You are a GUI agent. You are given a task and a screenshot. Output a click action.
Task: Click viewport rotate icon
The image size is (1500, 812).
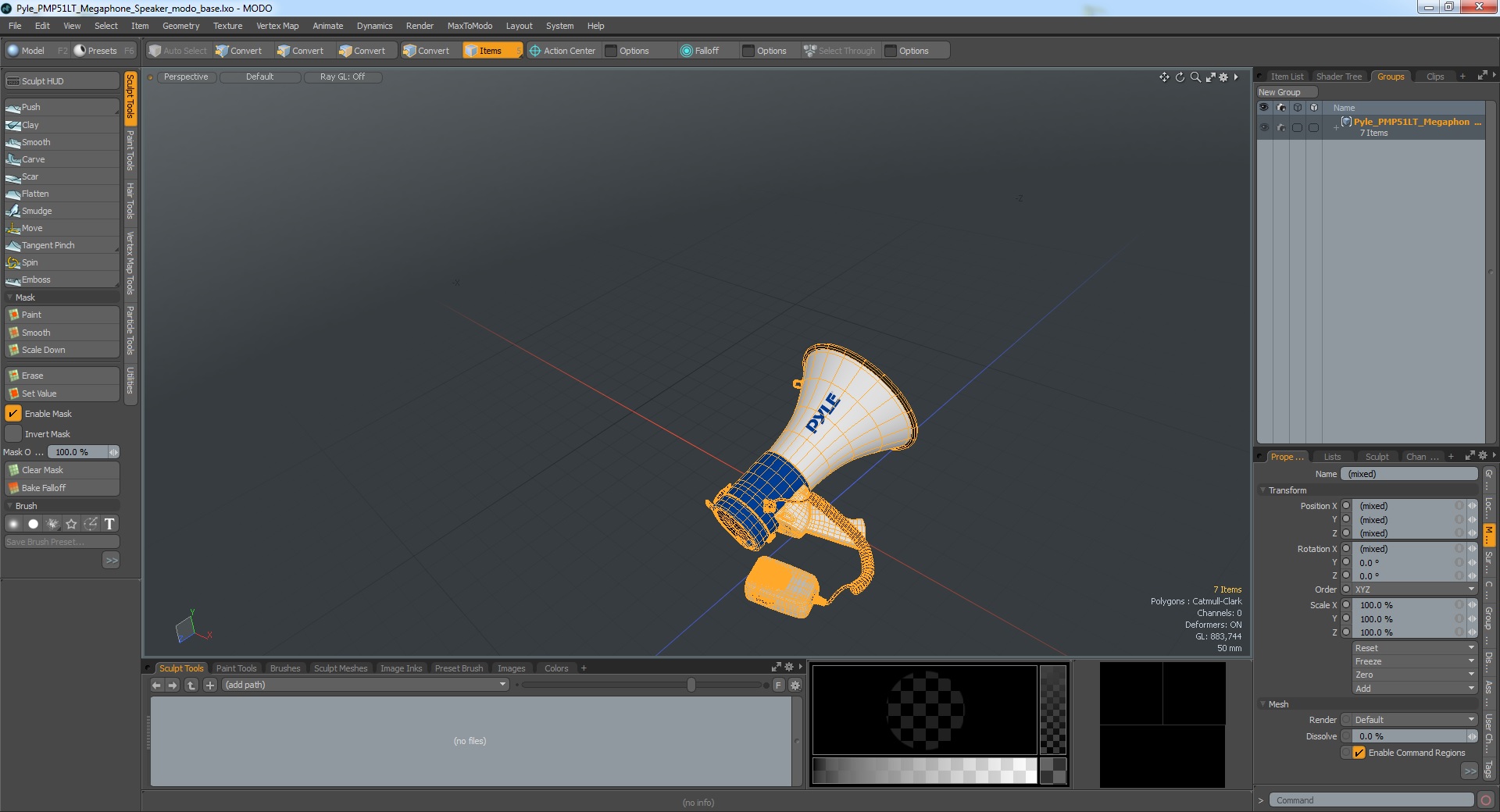point(1180,77)
